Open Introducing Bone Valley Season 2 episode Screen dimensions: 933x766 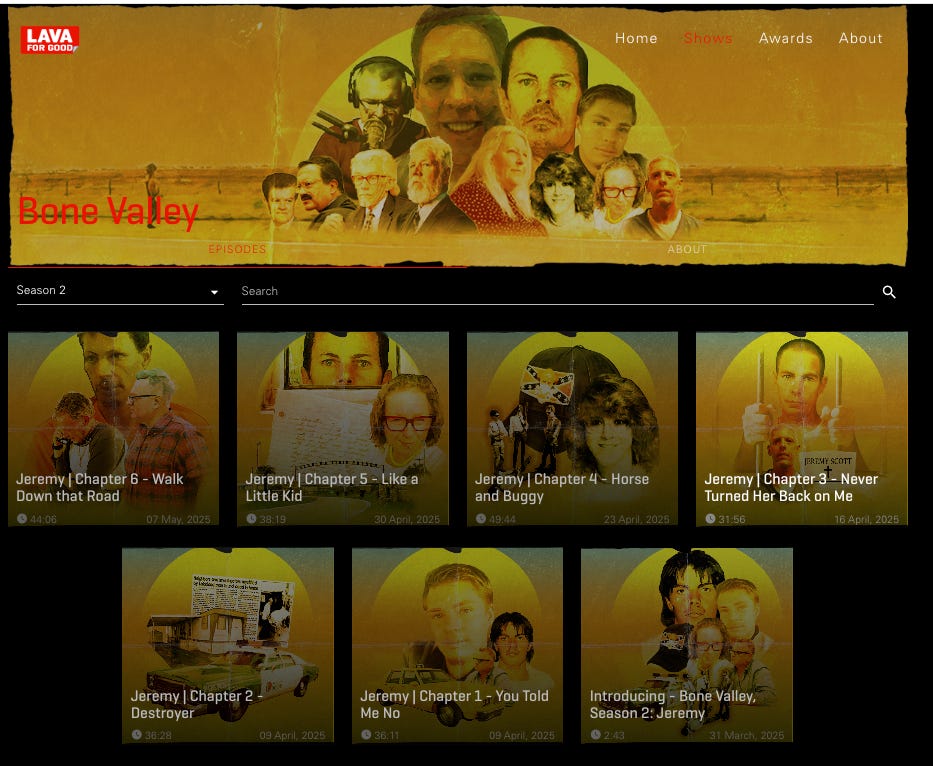pyautogui.click(x=672, y=704)
